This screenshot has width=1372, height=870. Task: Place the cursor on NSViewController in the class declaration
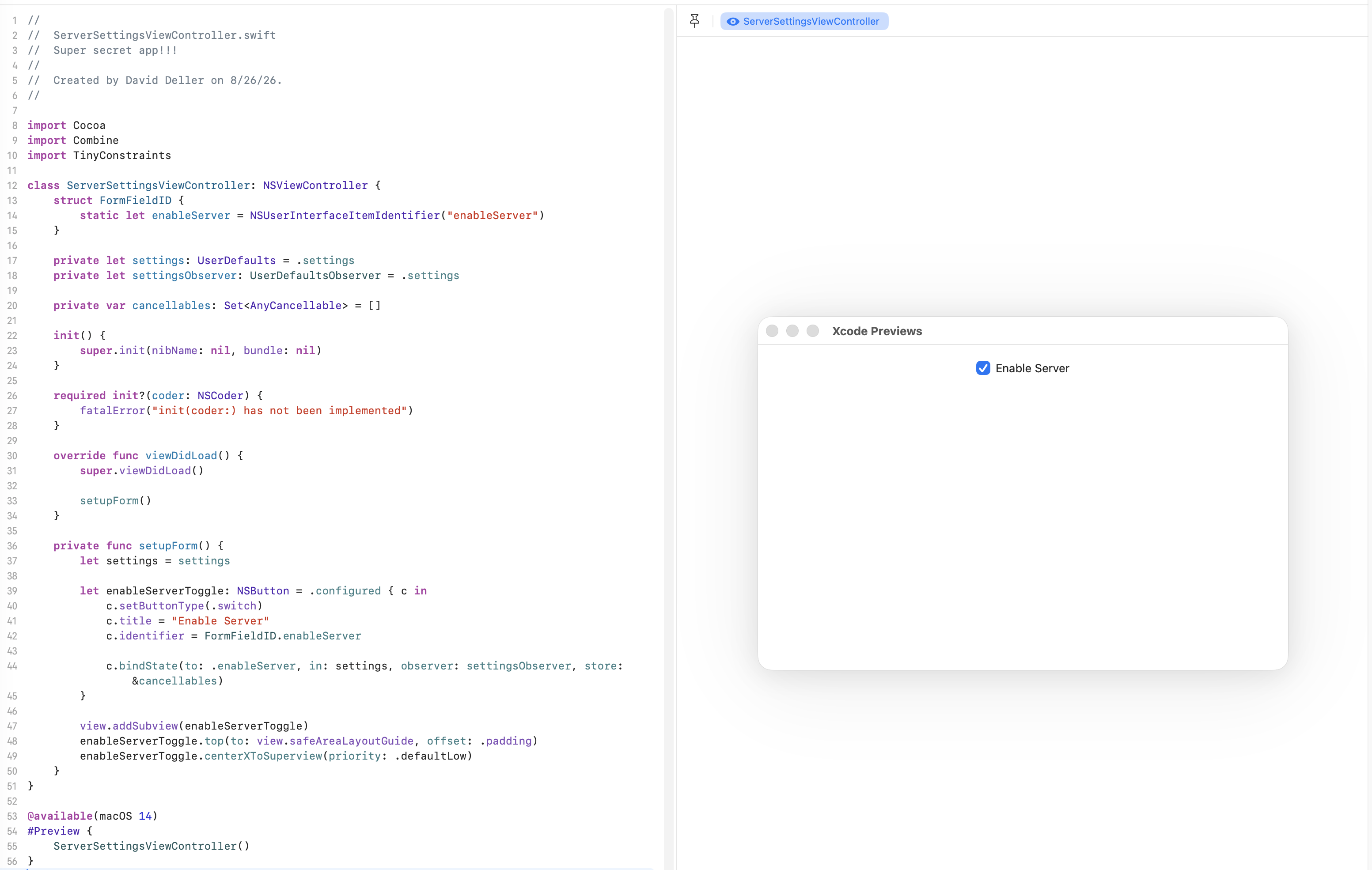pos(315,185)
